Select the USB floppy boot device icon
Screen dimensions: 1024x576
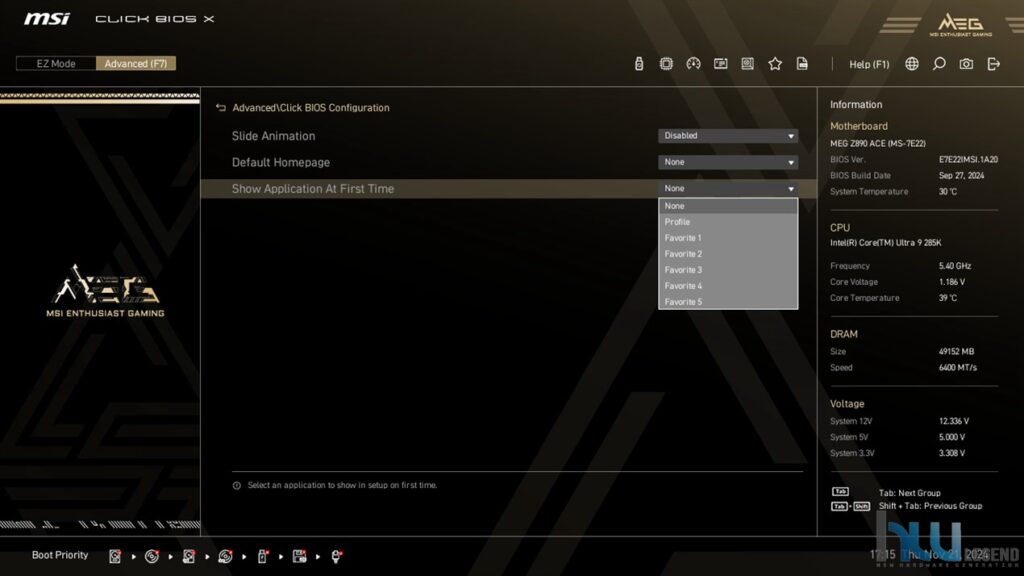click(300, 556)
